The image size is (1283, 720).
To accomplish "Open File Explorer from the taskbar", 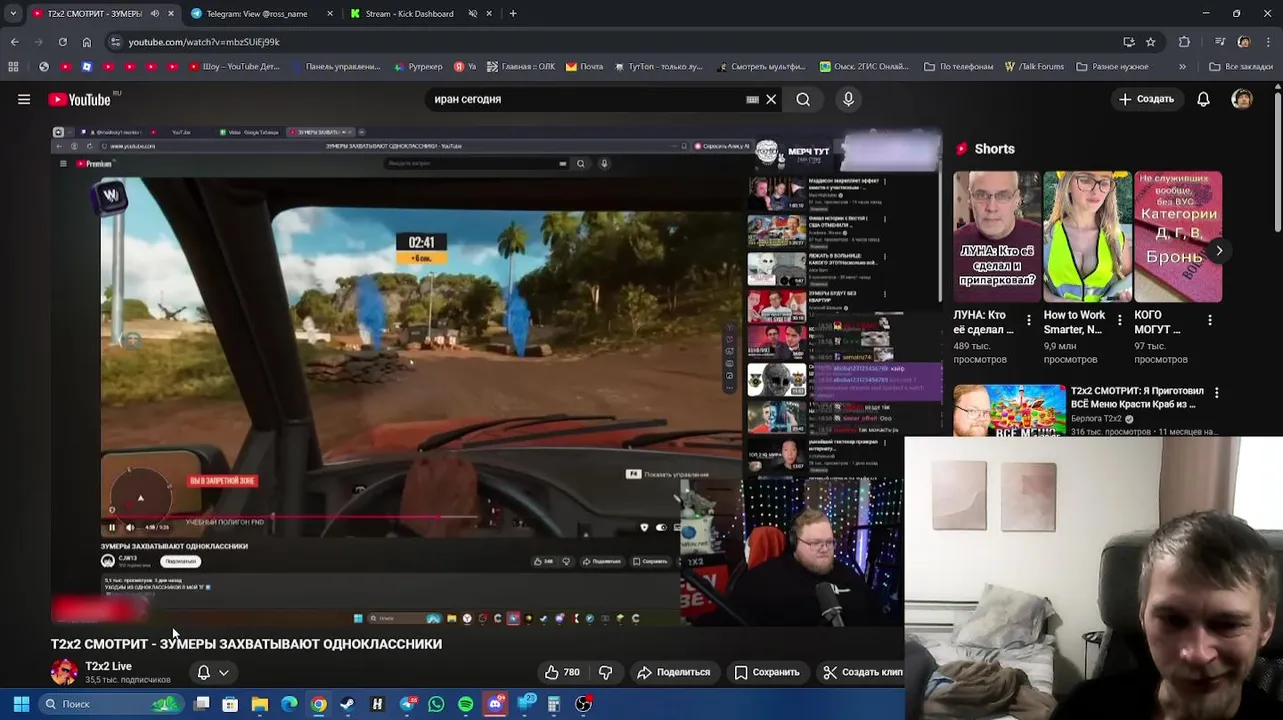I will 259,704.
